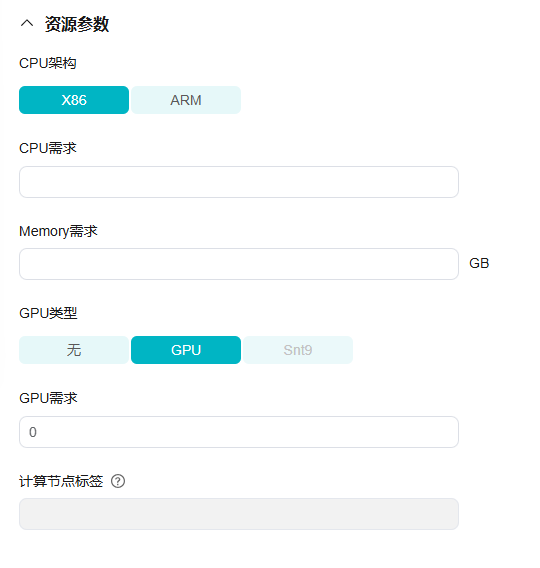The height and width of the screenshot is (568, 540).
Task: Focus the CPU需求 input field
Action: (x=239, y=182)
